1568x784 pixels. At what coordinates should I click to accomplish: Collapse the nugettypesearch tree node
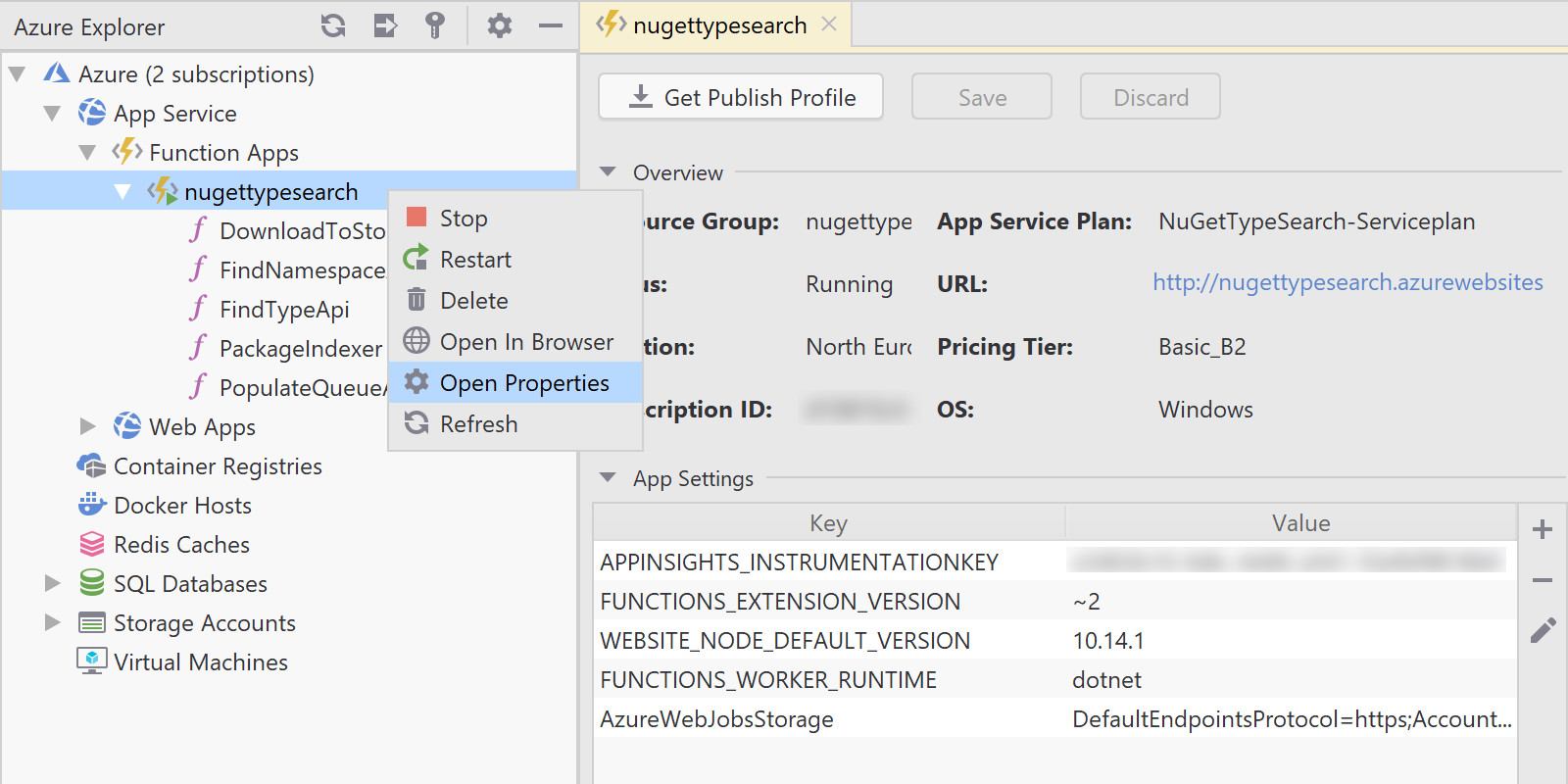(122, 191)
